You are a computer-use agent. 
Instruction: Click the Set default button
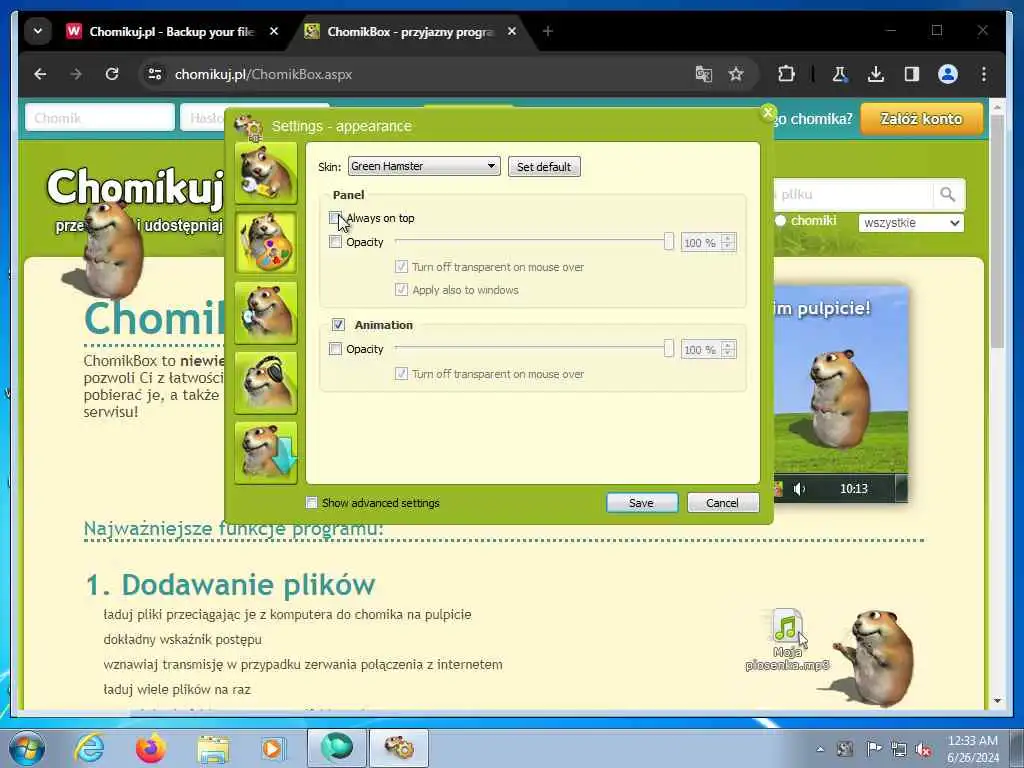(544, 167)
